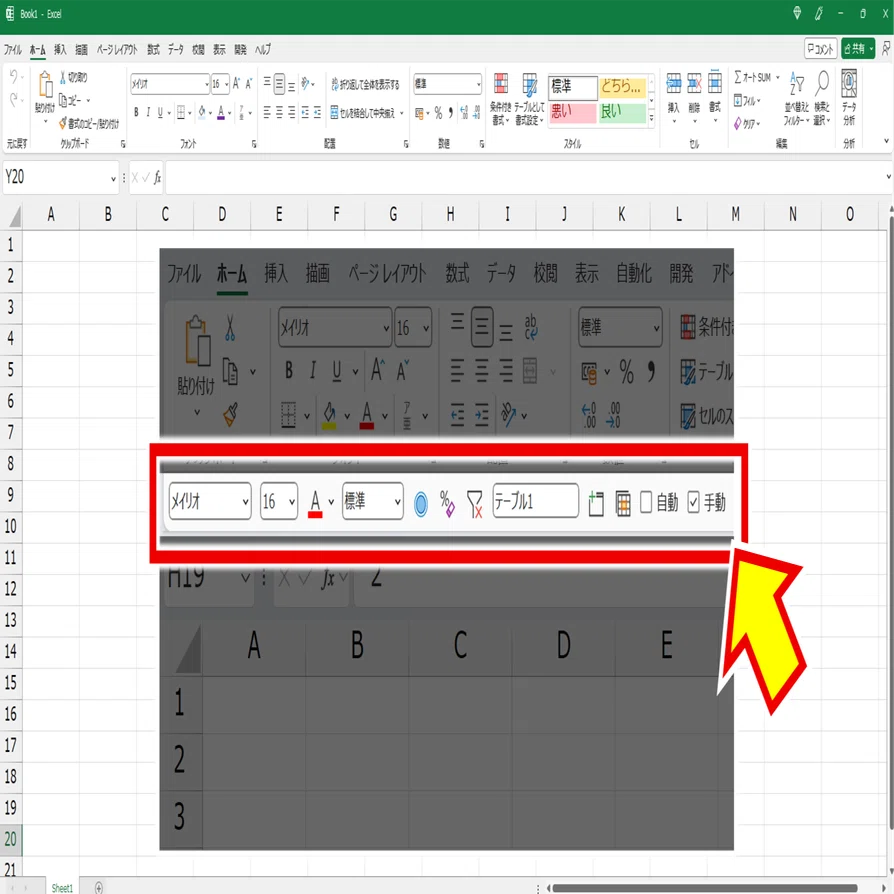Switch to the Page Layout tab (ページレイアウト)
The width and height of the screenshot is (894, 894).
point(117,50)
